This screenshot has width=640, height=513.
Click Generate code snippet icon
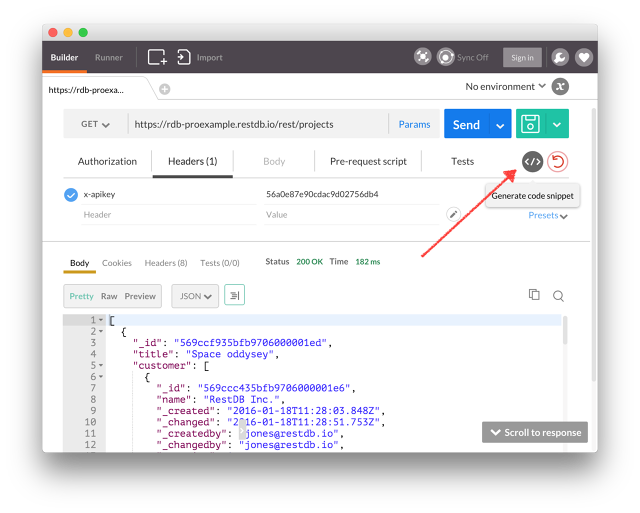pos(532,162)
